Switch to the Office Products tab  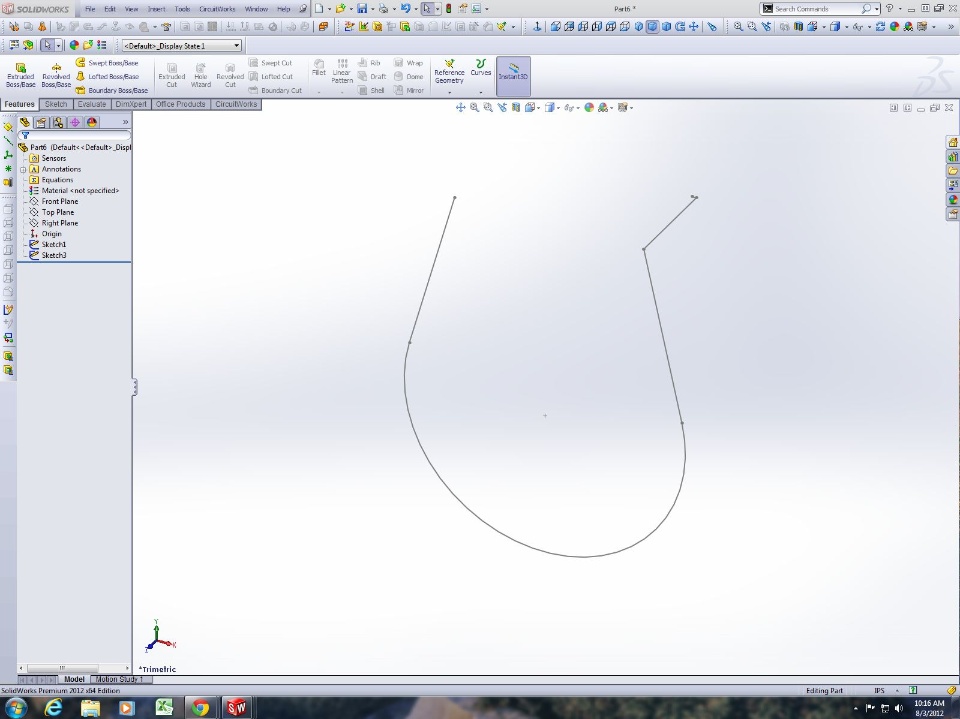(181, 104)
